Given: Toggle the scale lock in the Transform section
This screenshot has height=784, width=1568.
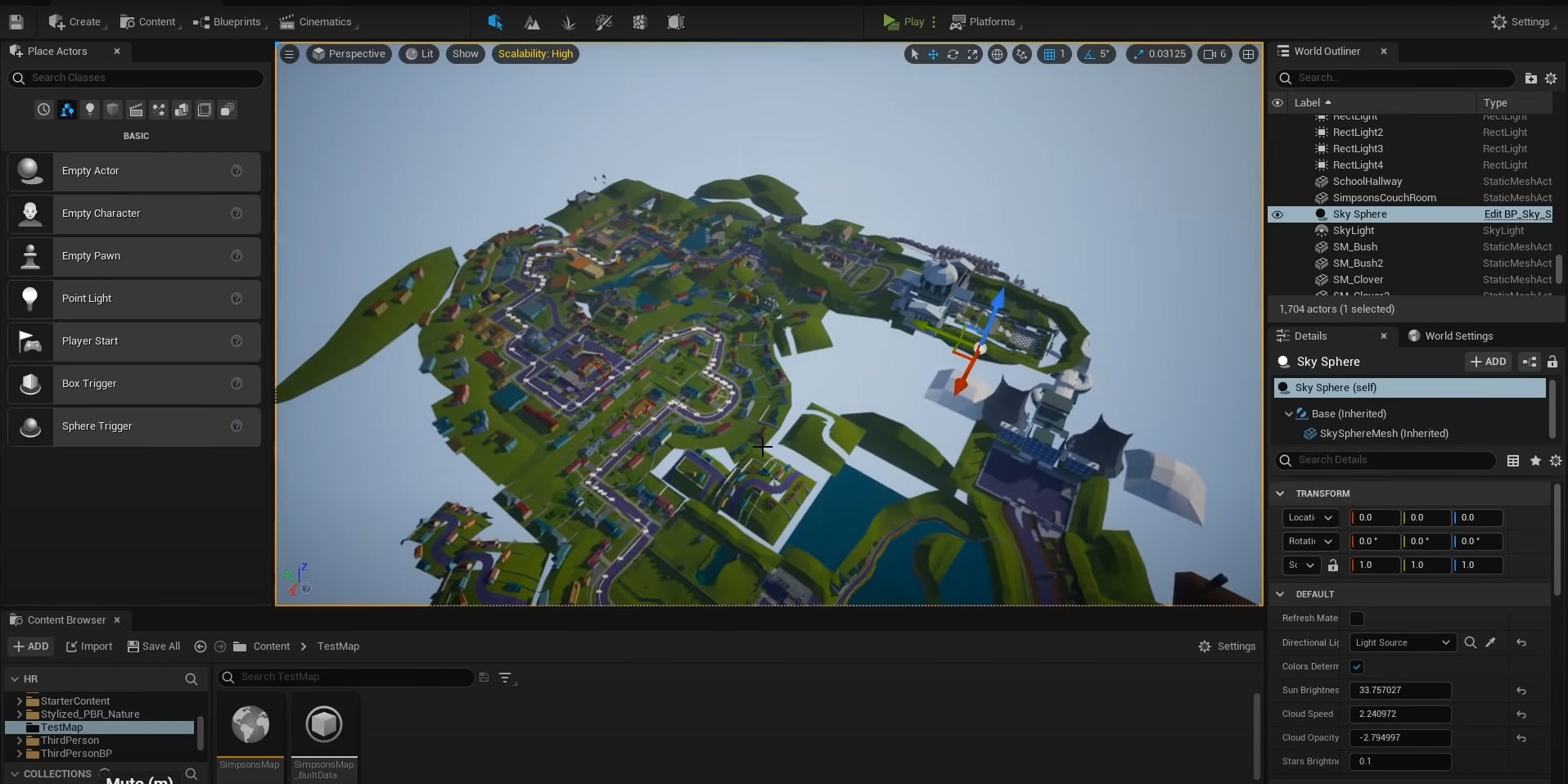Looking at the screenshot, I should click(x=1333, y=565).
